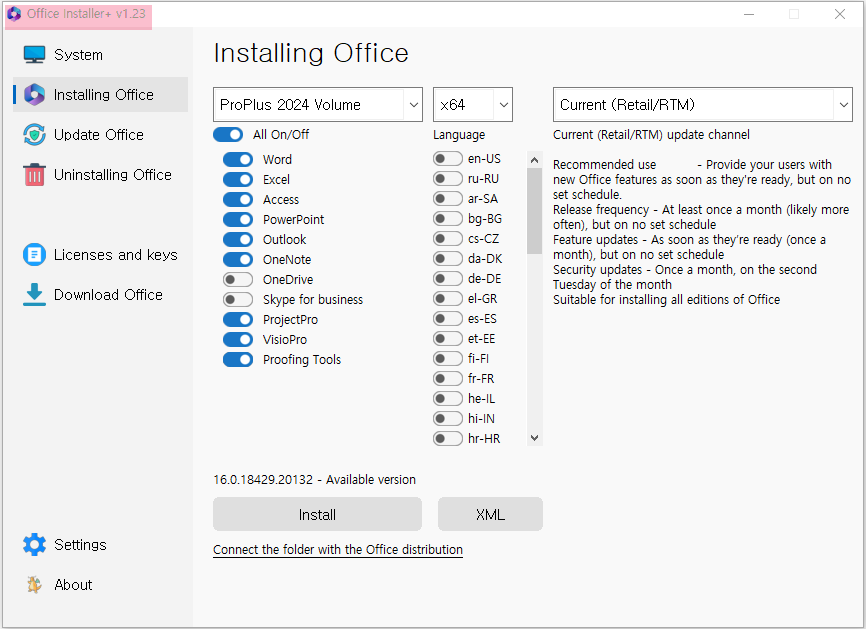Go to Update Office page
The height and width of the screenshot is (629, 866).
click(100, 135)
